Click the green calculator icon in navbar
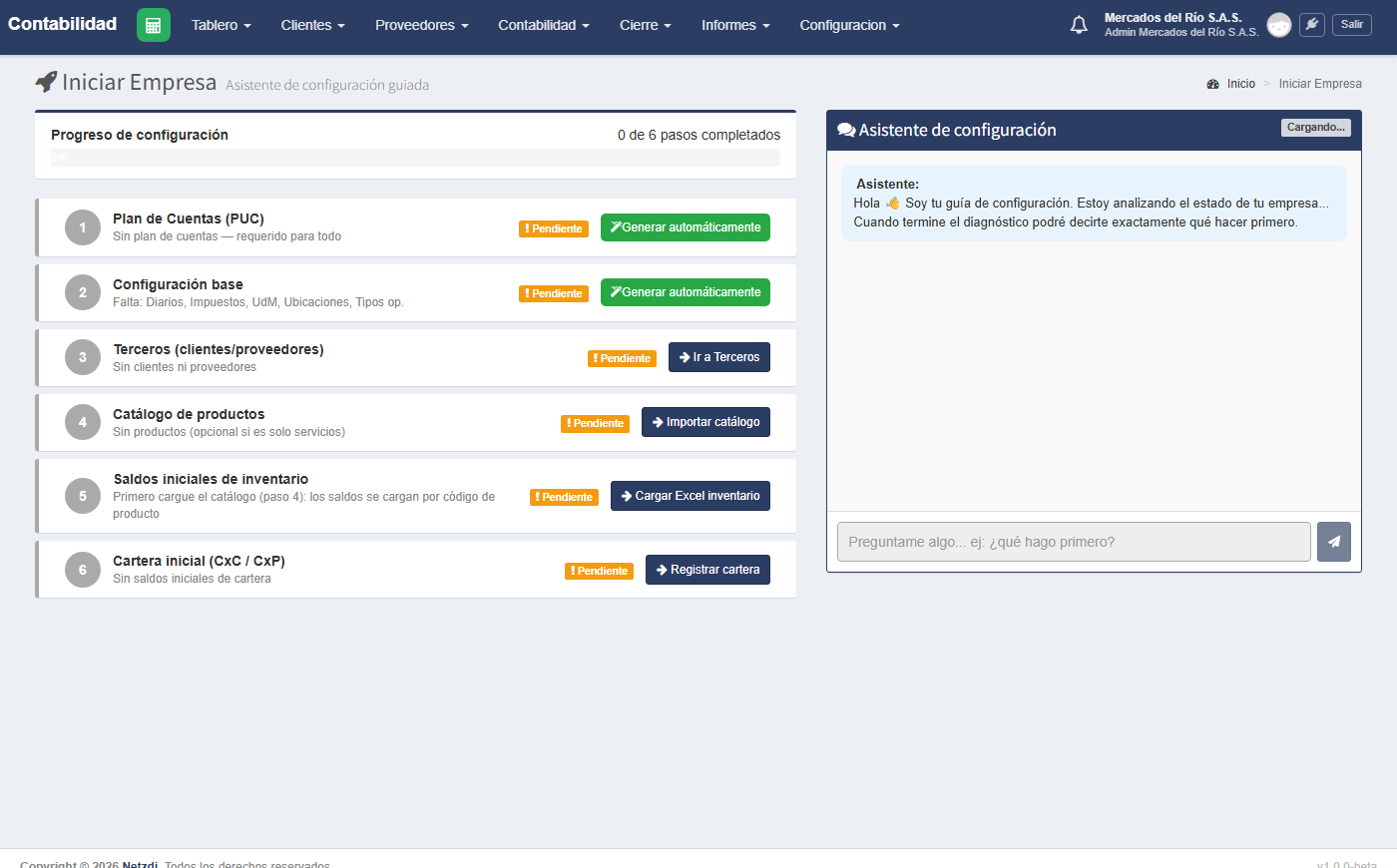Screen dimensions: 1397x868 click(x=154, y=25)
